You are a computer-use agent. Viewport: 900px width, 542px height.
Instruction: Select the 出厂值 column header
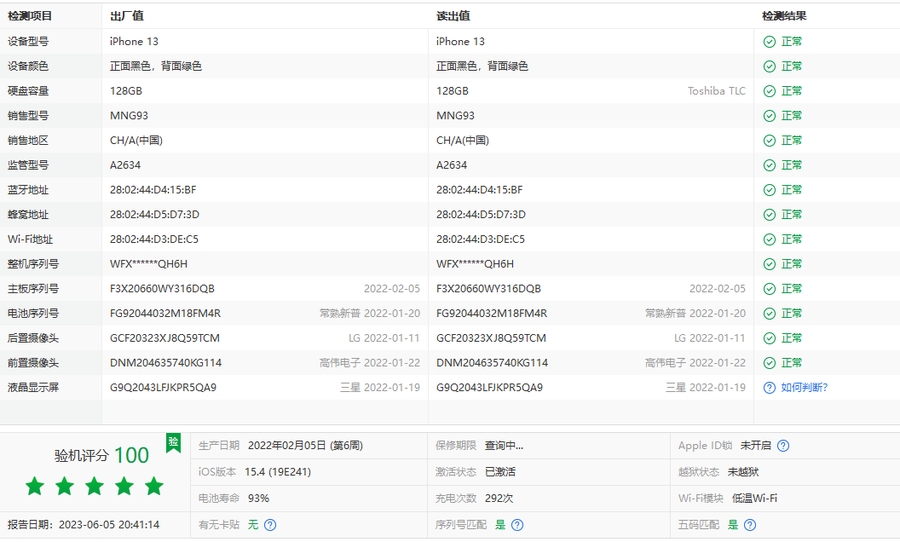126,16
